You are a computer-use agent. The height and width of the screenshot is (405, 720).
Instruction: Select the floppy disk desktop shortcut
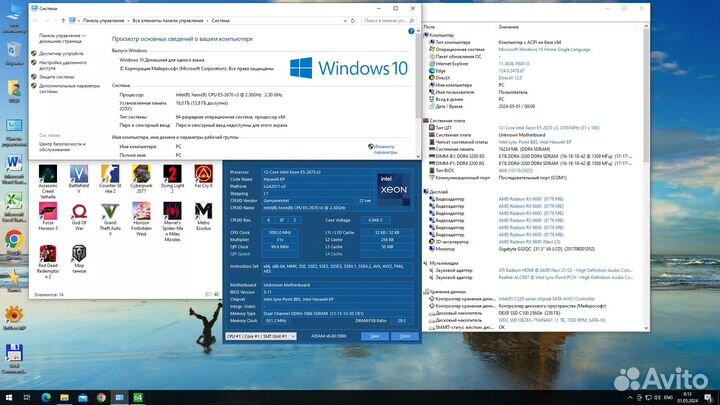pyautogui.click(x=14, y=359)
